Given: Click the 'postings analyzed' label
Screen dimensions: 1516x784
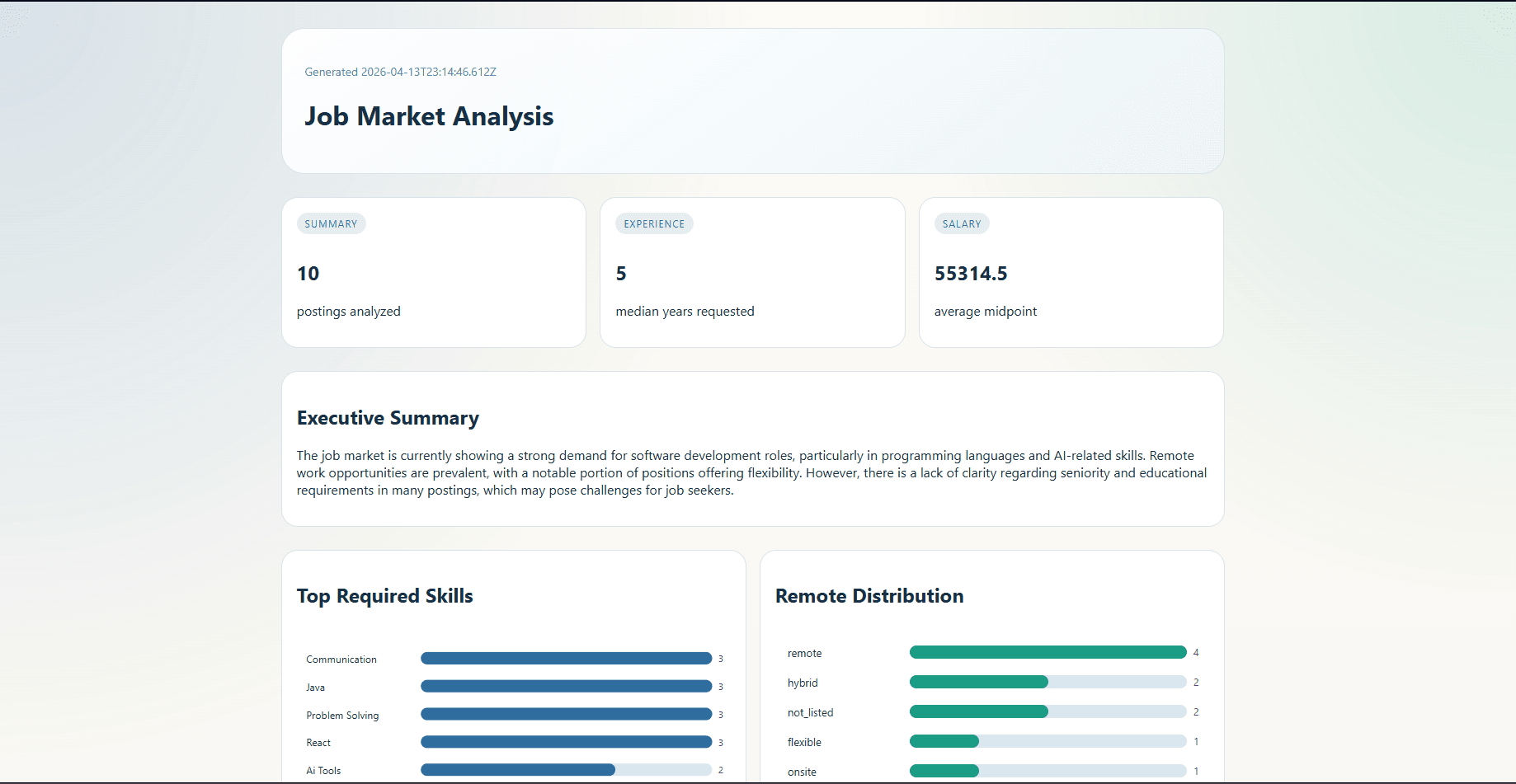Looking at the screenshot, I should click(349, 312).
